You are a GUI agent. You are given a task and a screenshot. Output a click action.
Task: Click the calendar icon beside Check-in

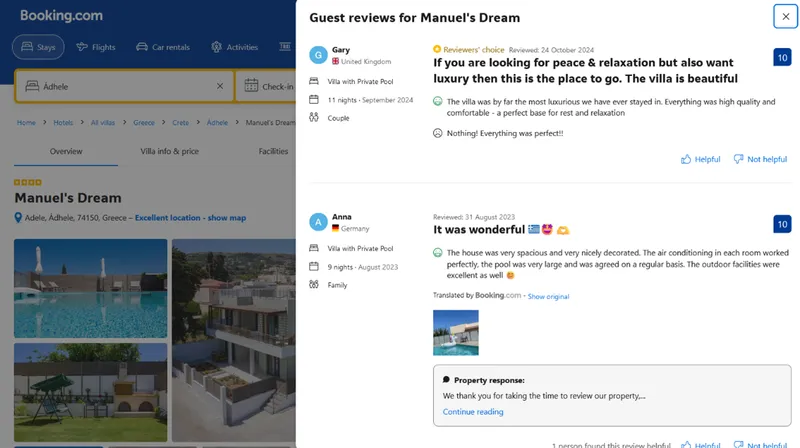[x=251, y=87]
